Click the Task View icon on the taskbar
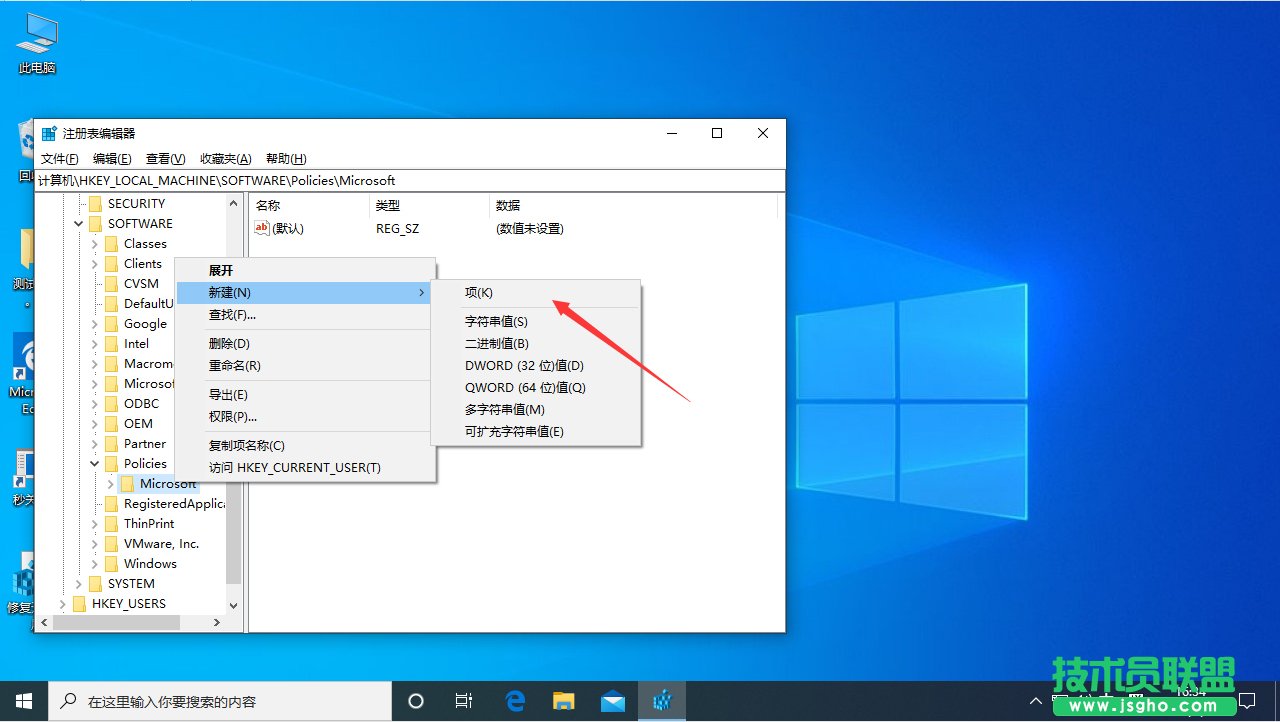The image size is (1280, 722). (463, 700)
